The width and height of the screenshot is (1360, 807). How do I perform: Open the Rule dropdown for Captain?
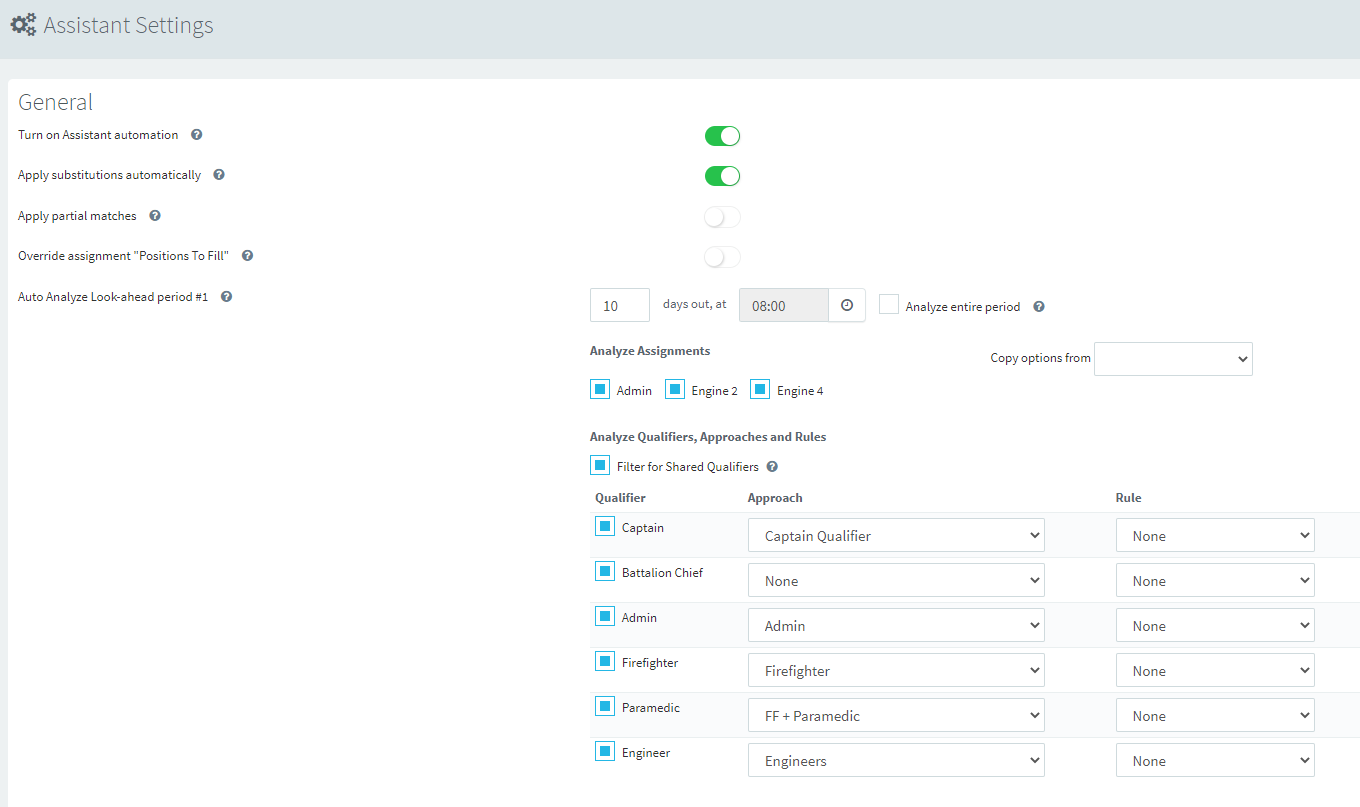(1215, 535)
